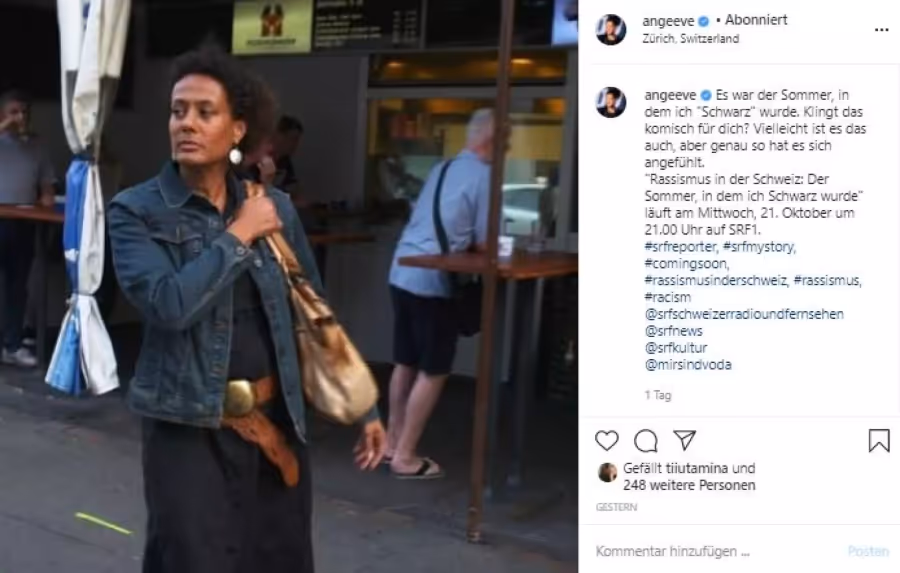The width and height of the screenshot is (900, 573).
Task: Open angeeve profile picture in header
Action: pos(611,30)
